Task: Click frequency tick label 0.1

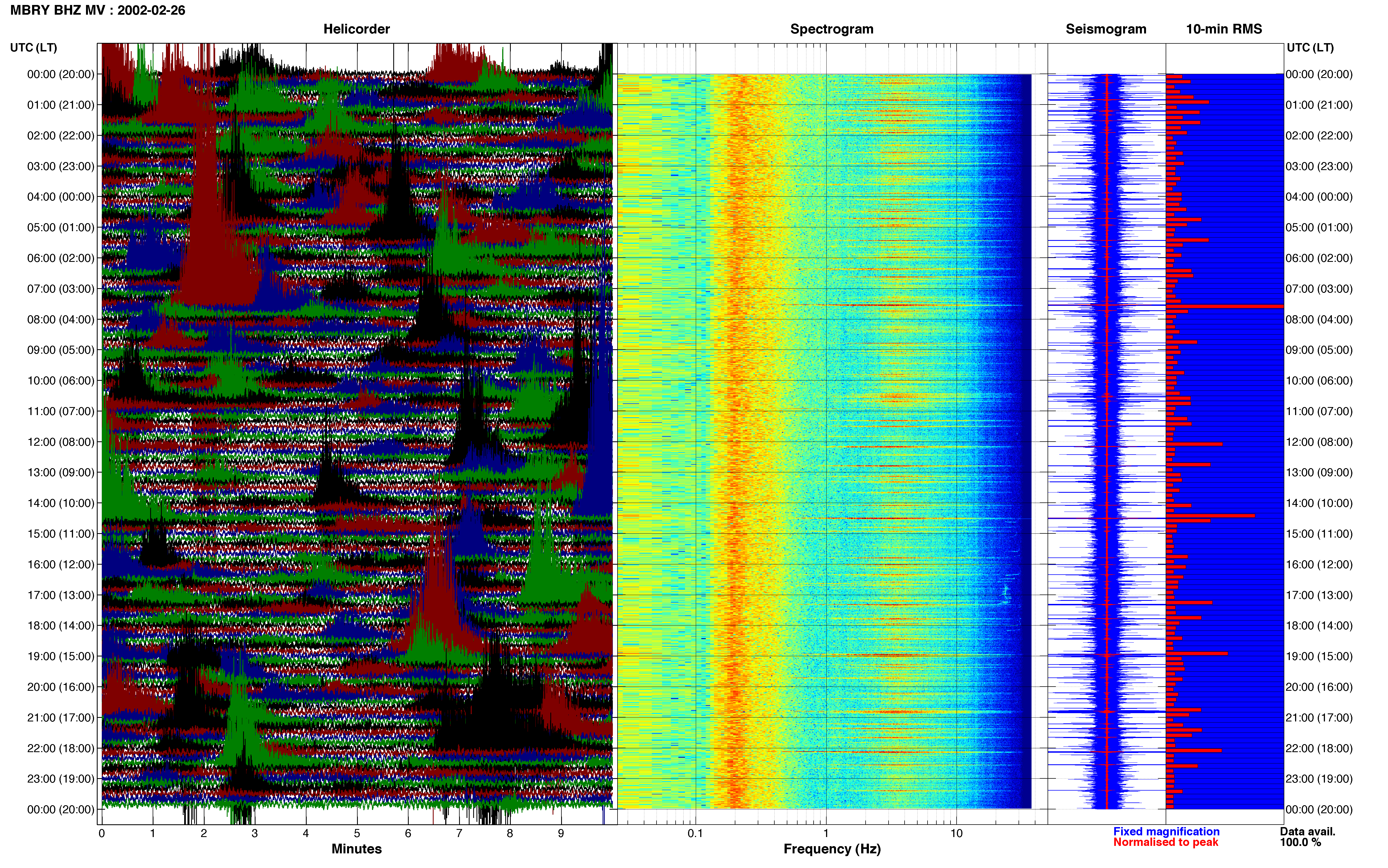Action: (x=695, y=833)
